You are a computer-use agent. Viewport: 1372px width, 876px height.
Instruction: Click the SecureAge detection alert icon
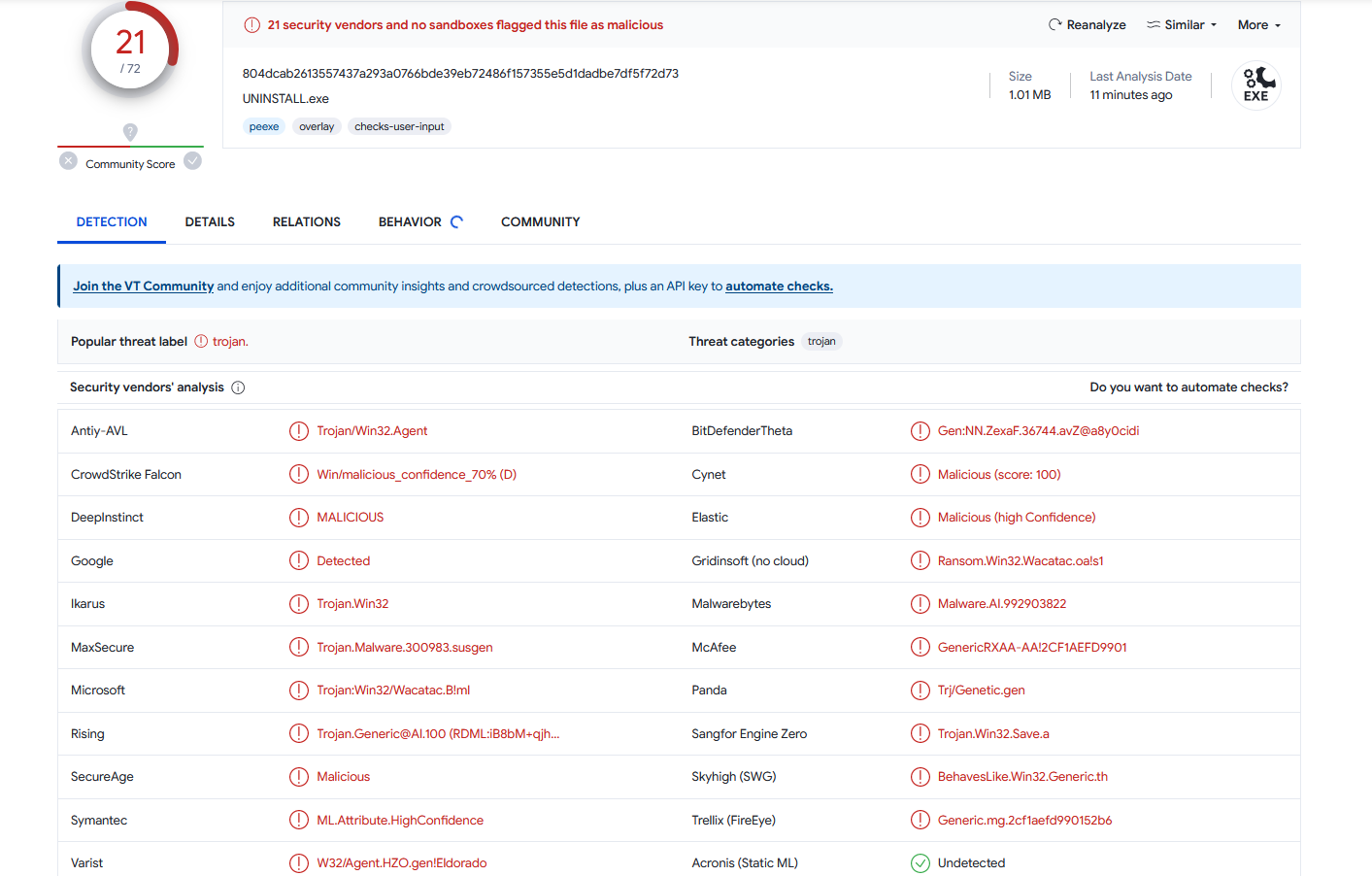(299, 777)
